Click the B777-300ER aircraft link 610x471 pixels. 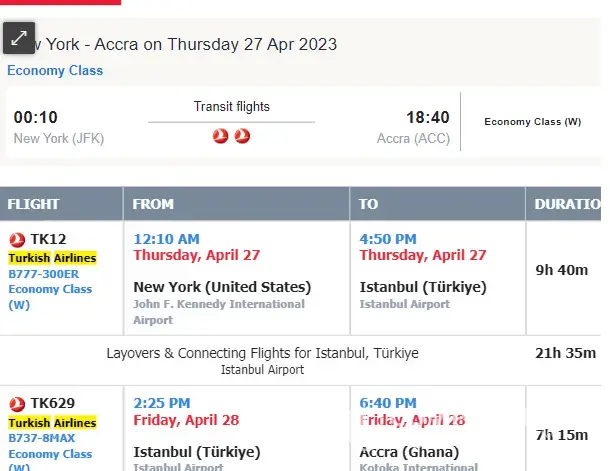pyautogui.click(x=45, y=273)
